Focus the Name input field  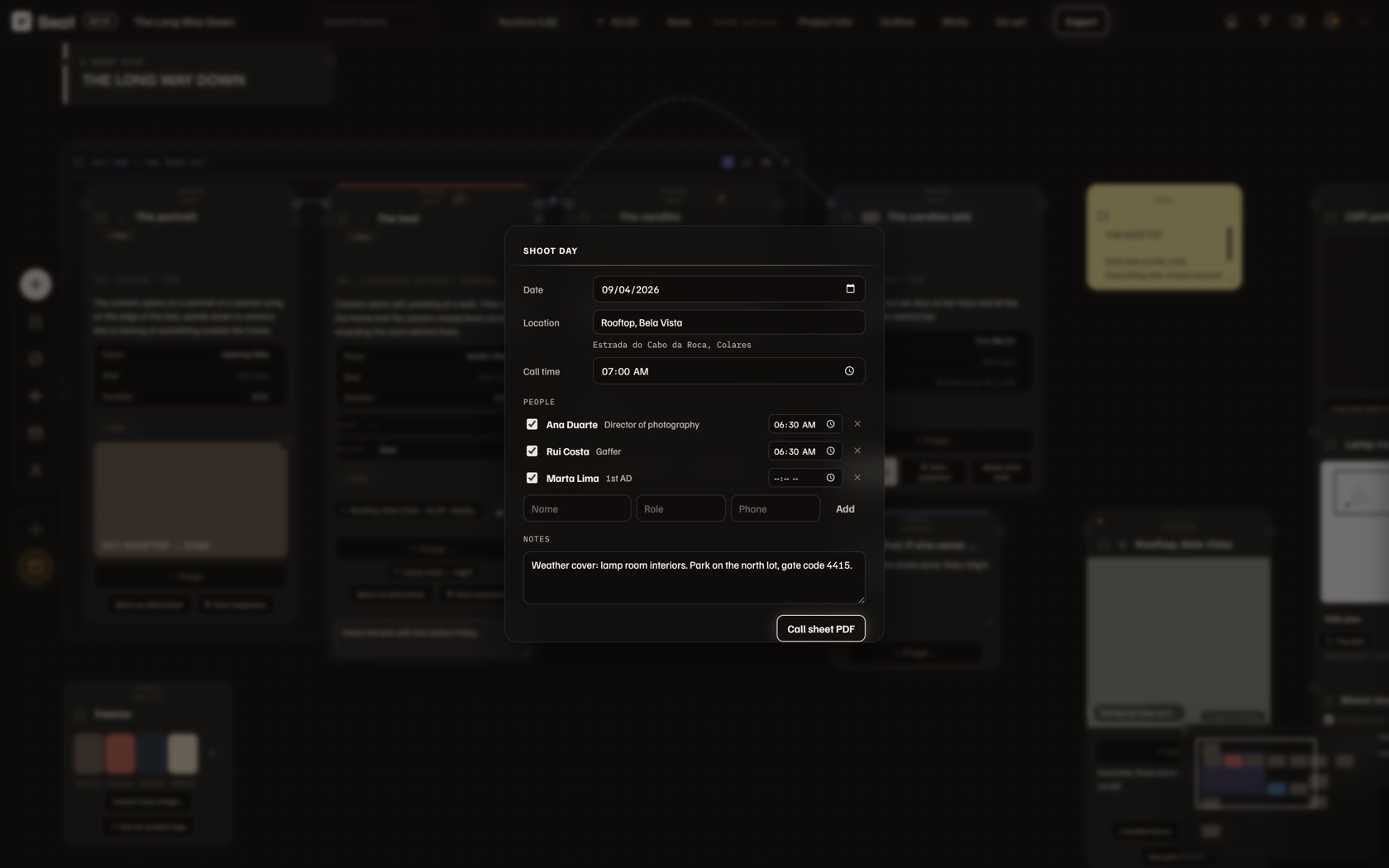pyautogui.click(x=577, y=508)
